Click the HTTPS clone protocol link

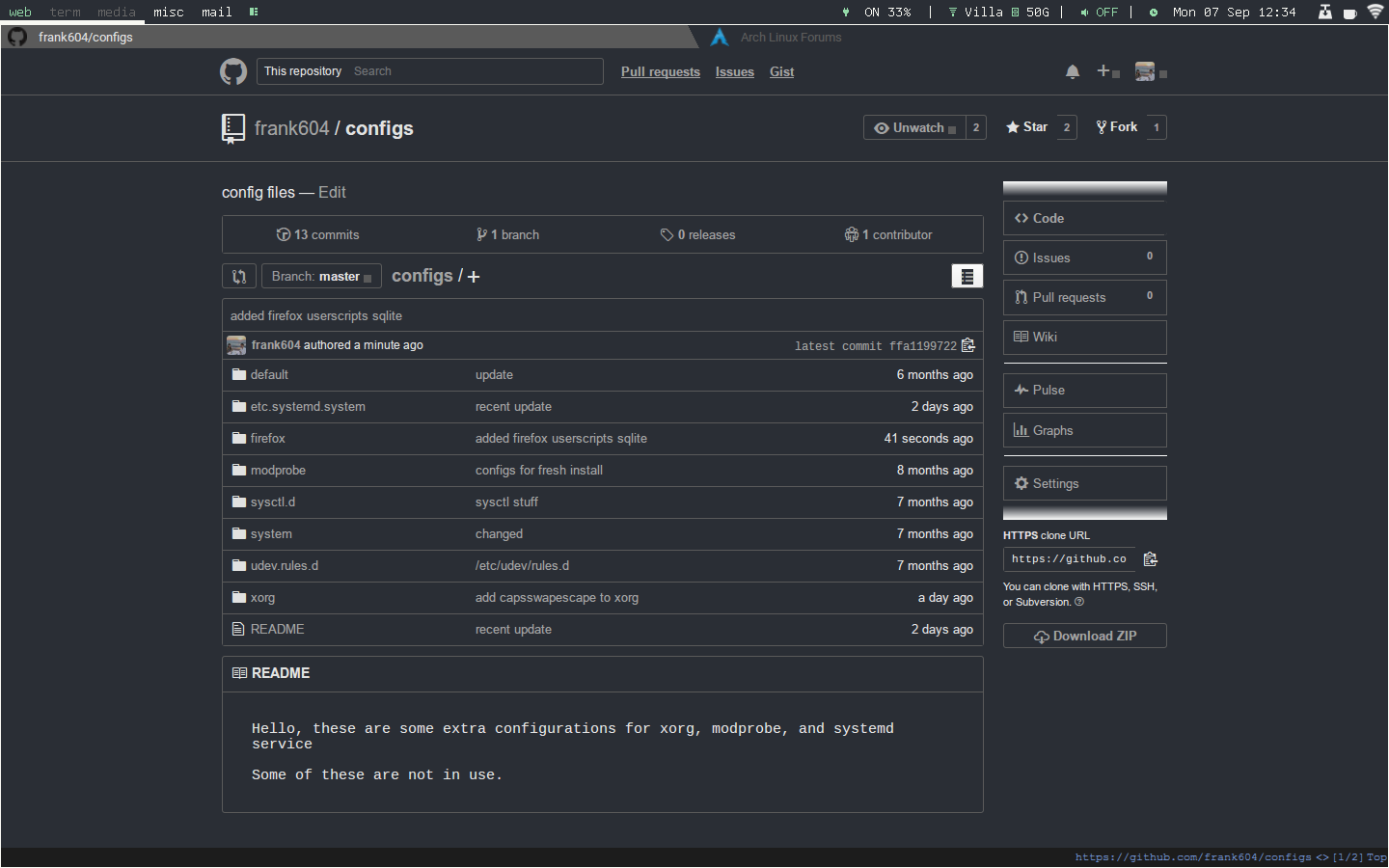[1110, 586]
